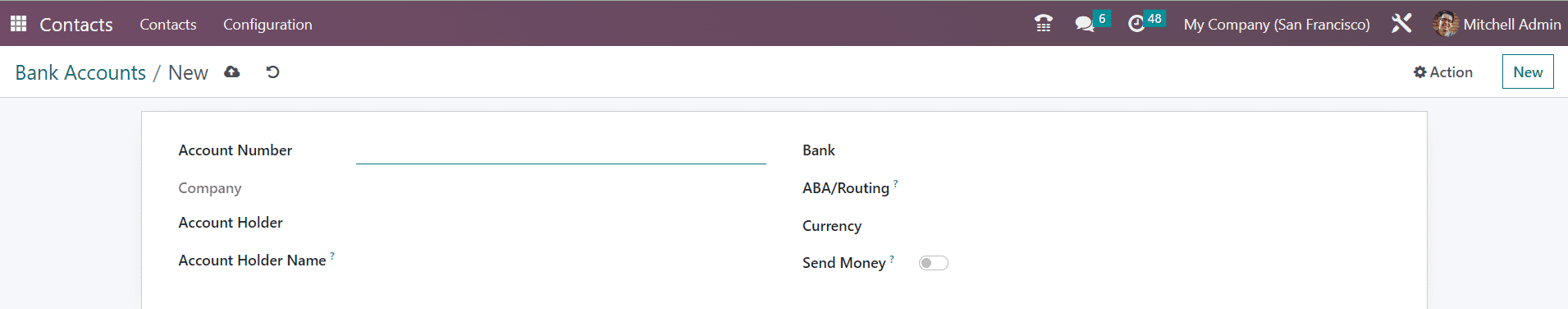Save the record manually with cloud icon
The image size is (1568, 309).
pos(232,72)
